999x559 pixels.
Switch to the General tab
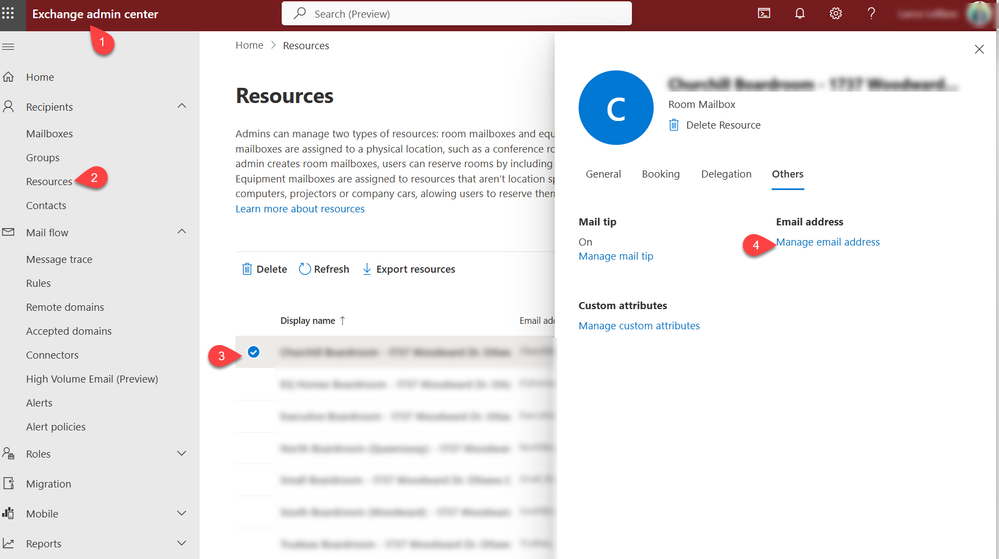click(603, 174)
